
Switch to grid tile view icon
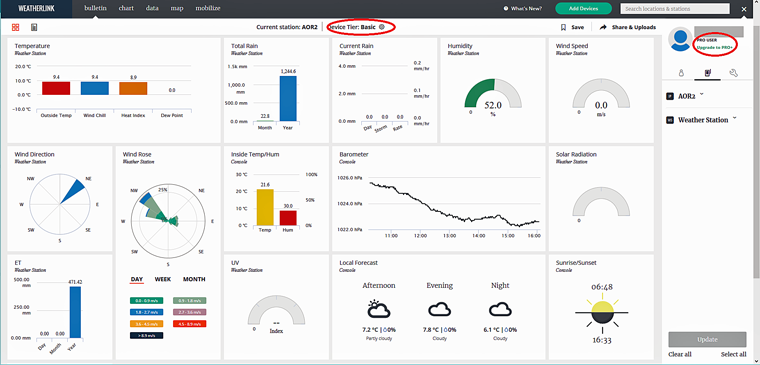(x=16, y=28)
